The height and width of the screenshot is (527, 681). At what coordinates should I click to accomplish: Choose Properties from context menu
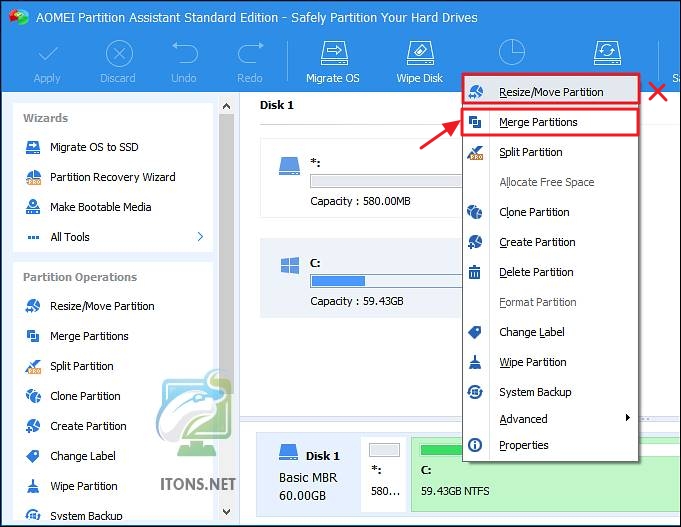(x=550, y=445)
